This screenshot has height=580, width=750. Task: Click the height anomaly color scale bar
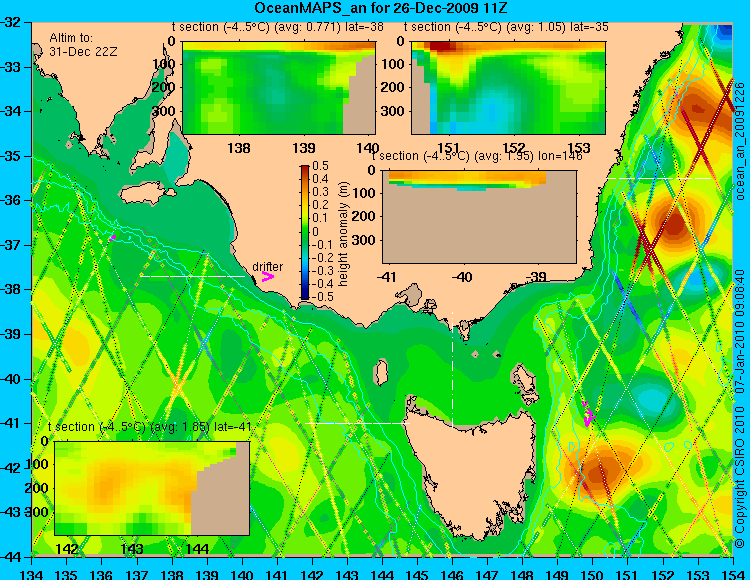pyautogui.click(x=305, y=232)
